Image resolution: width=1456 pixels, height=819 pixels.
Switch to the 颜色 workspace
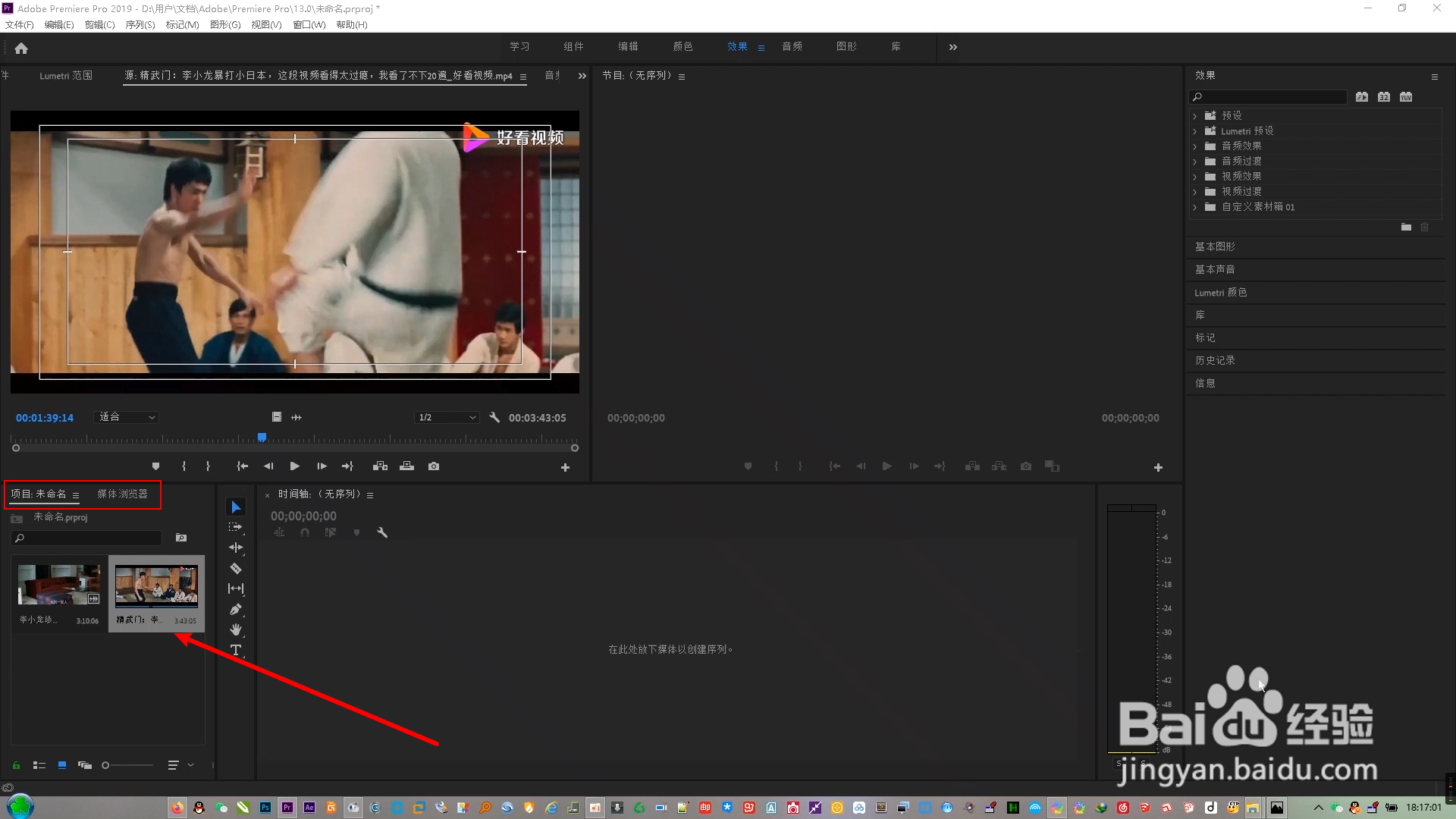(682, 47)
